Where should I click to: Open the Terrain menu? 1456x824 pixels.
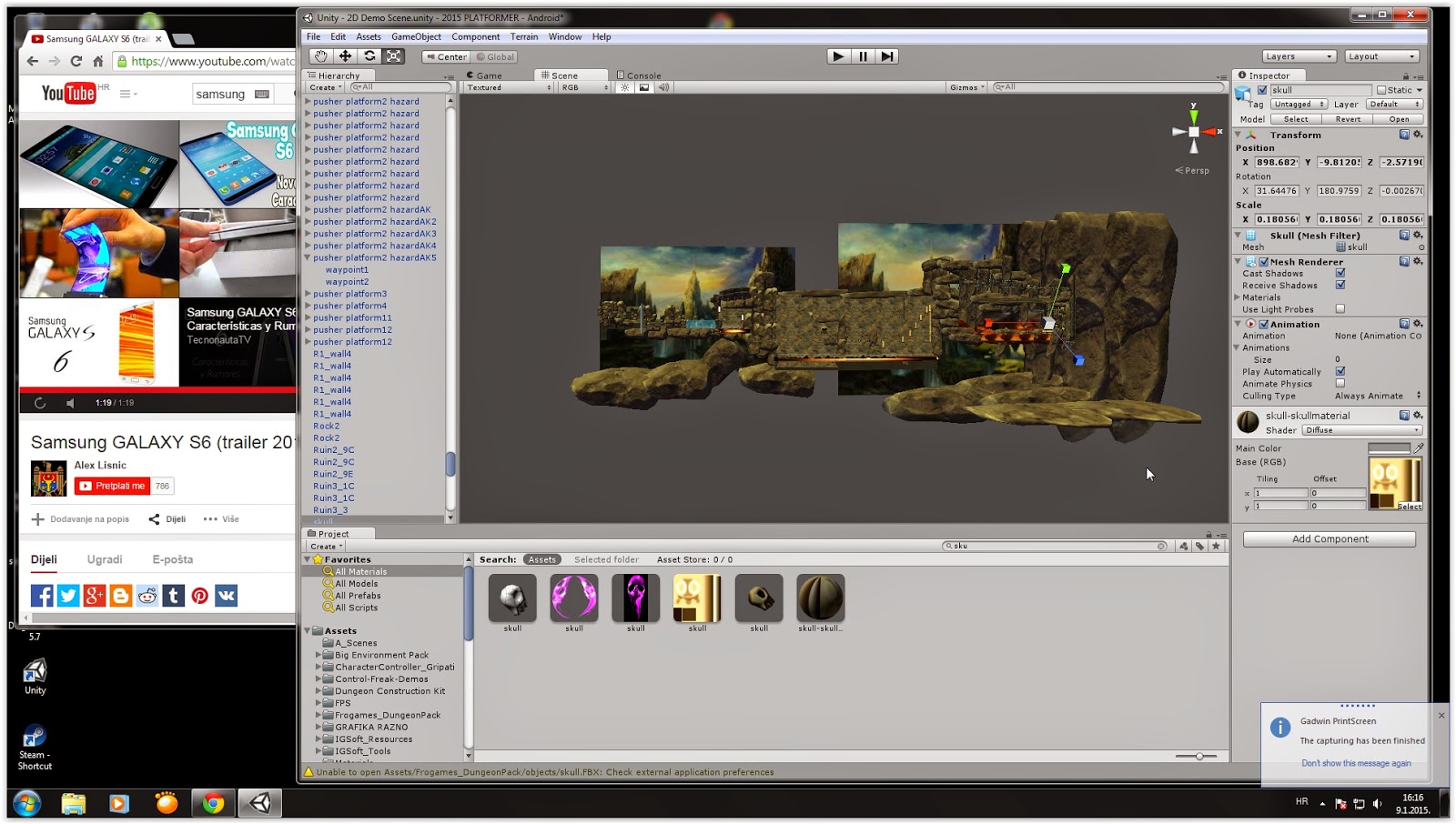[524, 37]
